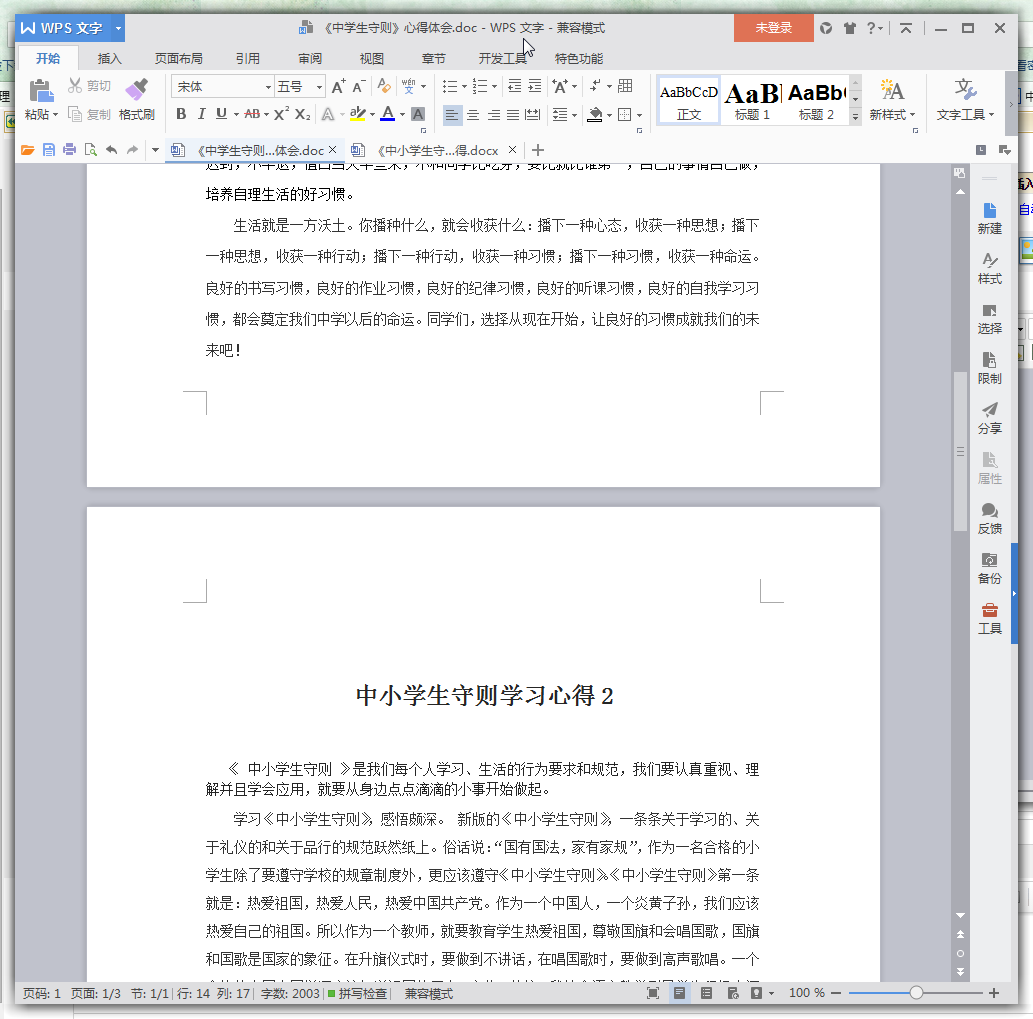The width and height of the screenshot is (1033, 1019).
Task: Clear formatting with eraser icon
Action: click(x=384, y=86)
